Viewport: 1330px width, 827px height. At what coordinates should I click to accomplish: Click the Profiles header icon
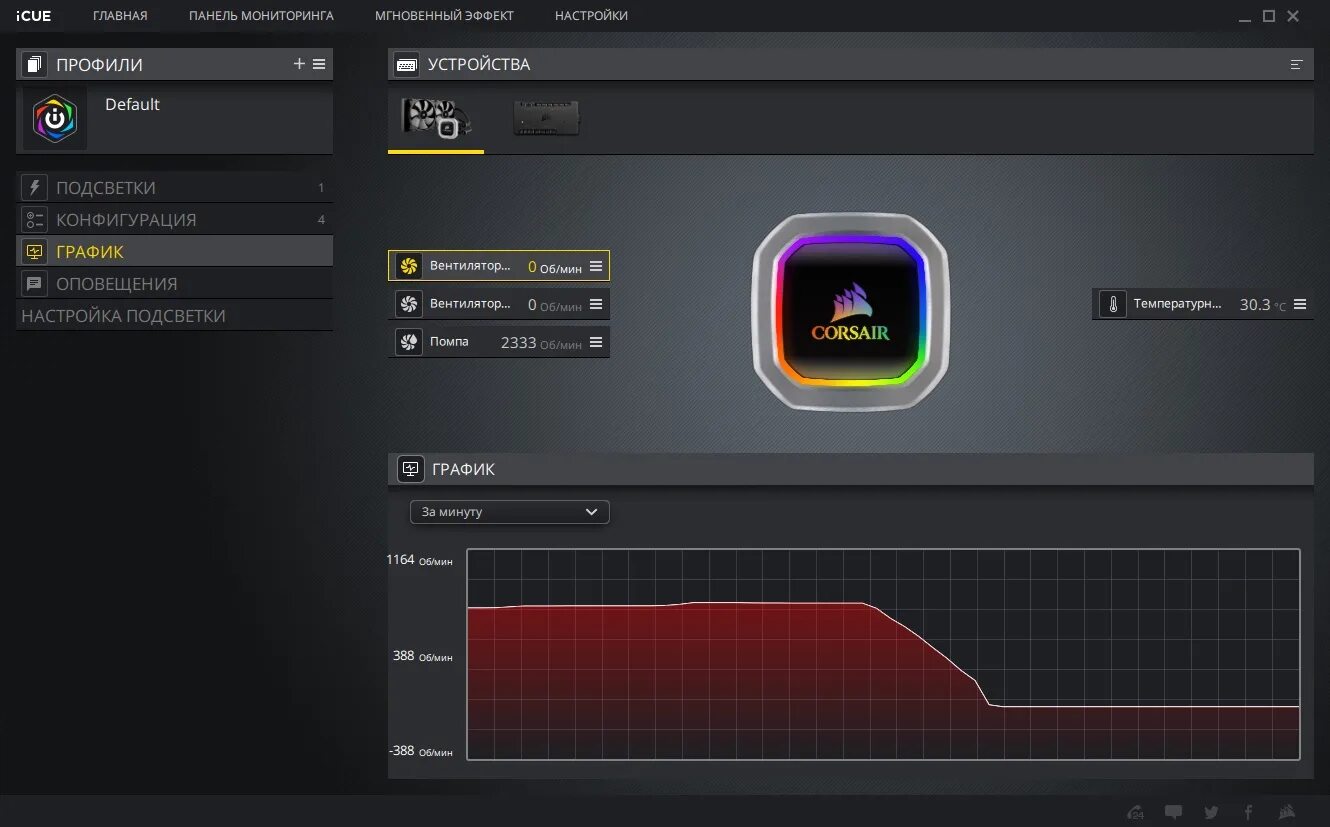[35, 64]
